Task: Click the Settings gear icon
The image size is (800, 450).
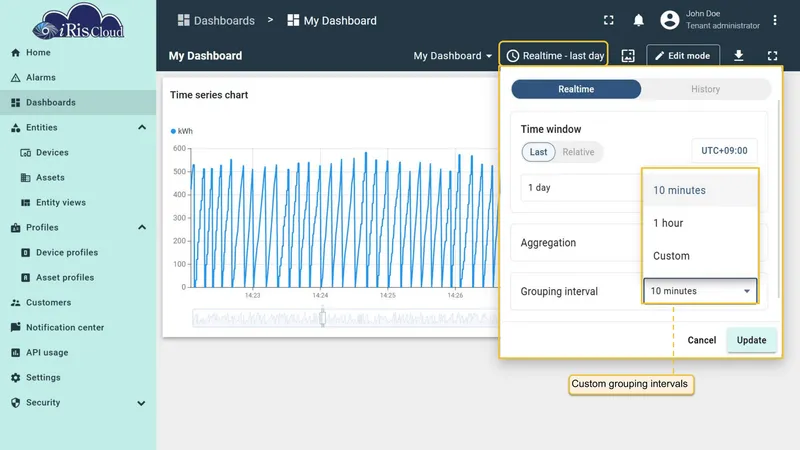Action: pos(15,378)
